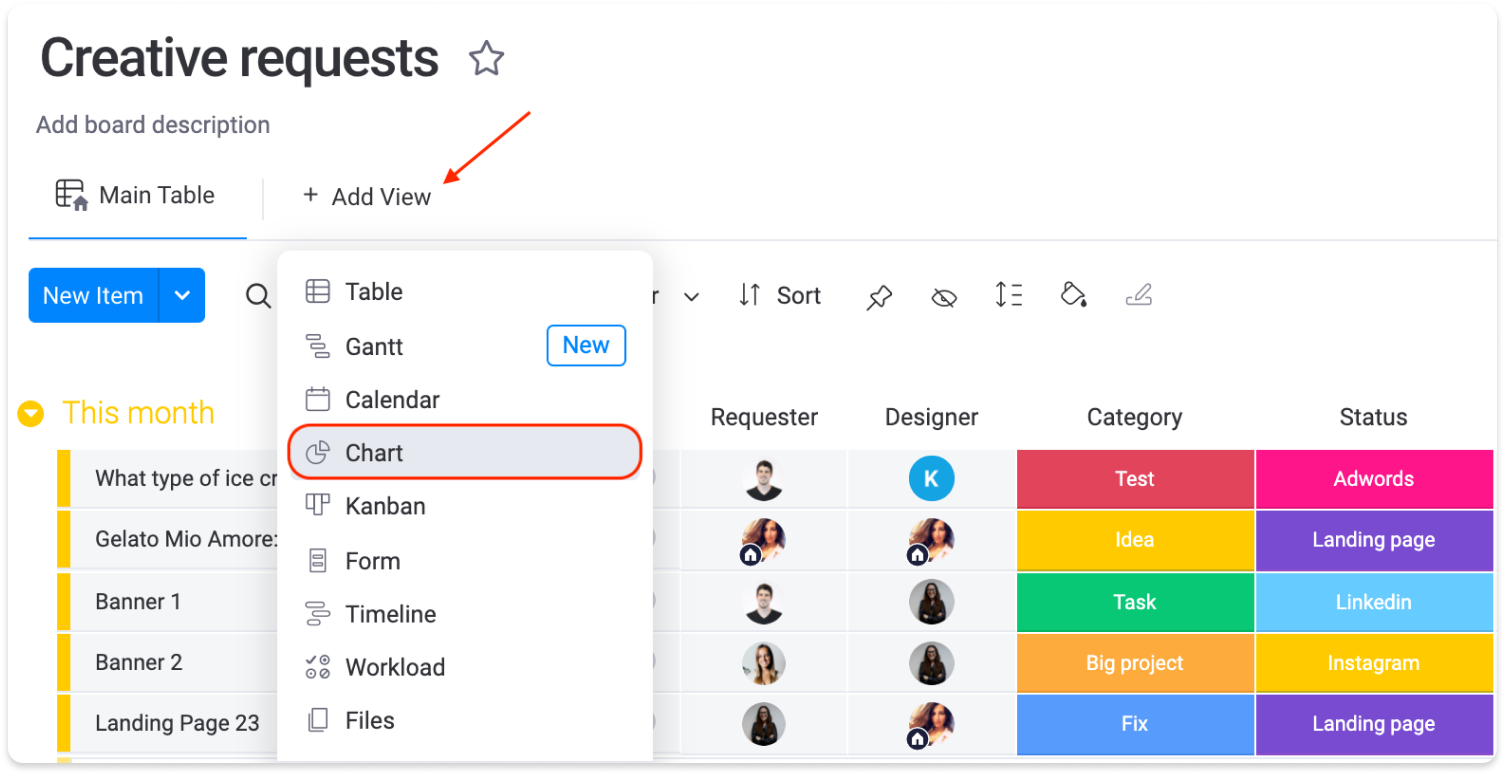Click the search magnifier icon
This screenshot has width=1505, height=775.
(258, 296)
